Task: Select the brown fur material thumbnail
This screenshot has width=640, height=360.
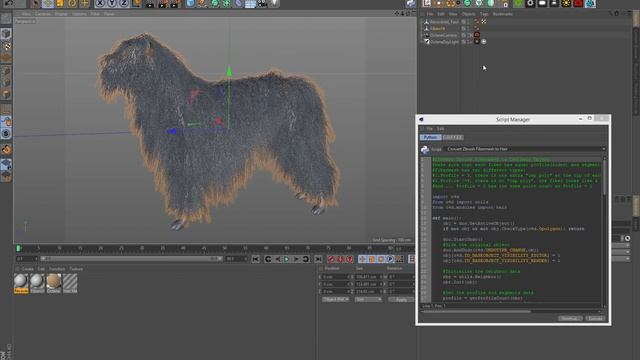Action: pos(53,282)
